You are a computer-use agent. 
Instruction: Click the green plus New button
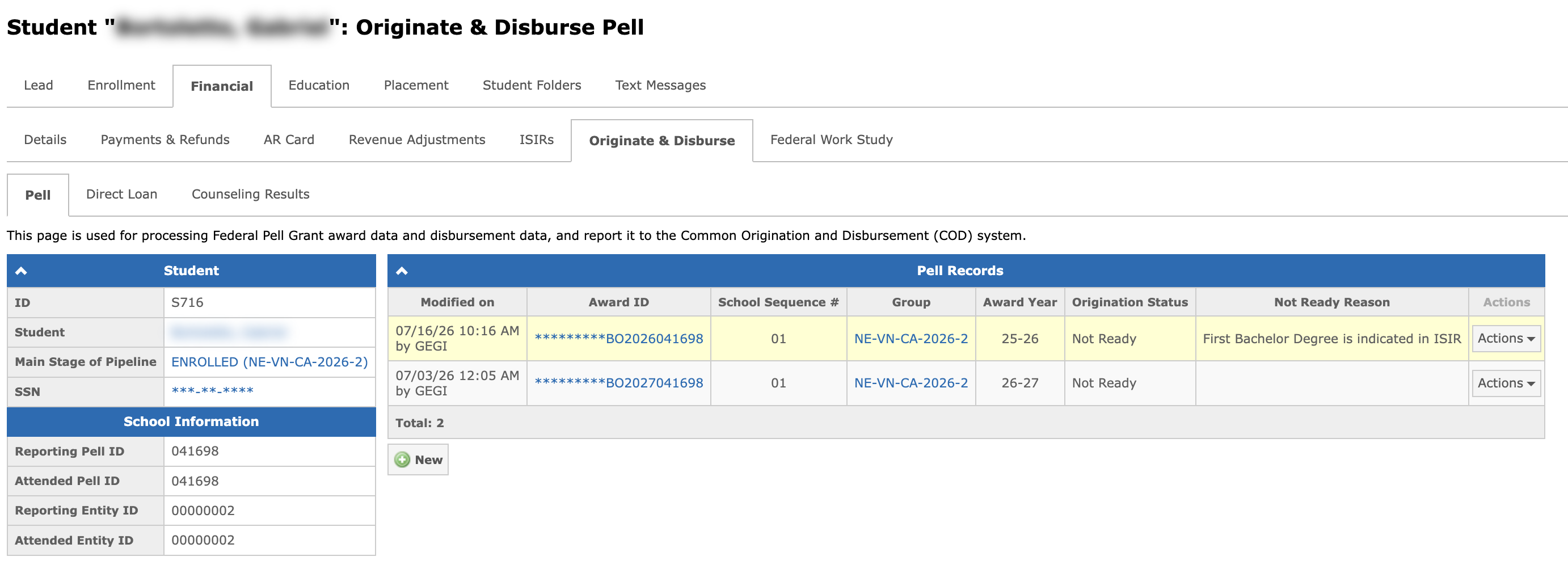pyautogui.click(x=418, y=459)
